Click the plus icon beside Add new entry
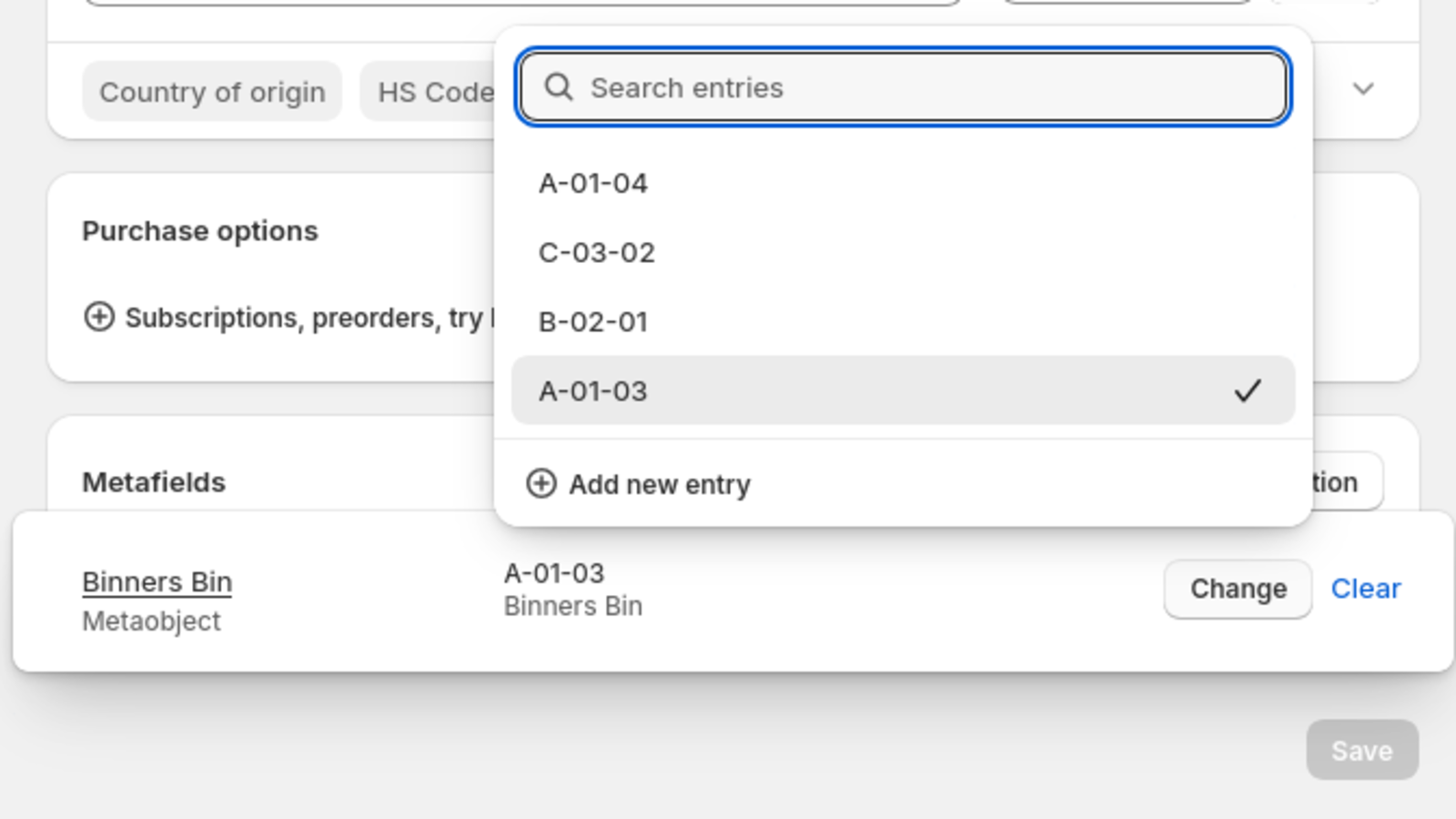 click(541, 483)
